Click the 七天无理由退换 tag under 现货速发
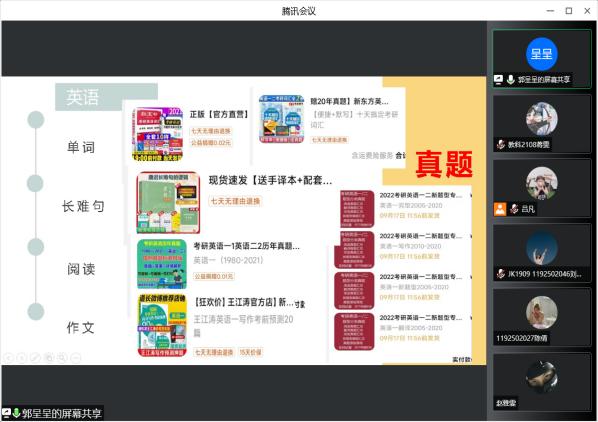 click(235, 201)
